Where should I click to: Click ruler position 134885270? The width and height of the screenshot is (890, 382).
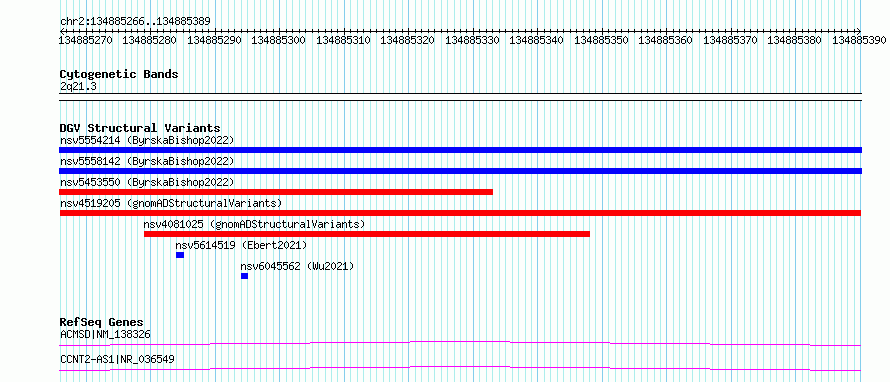click(x=86, y=40)
